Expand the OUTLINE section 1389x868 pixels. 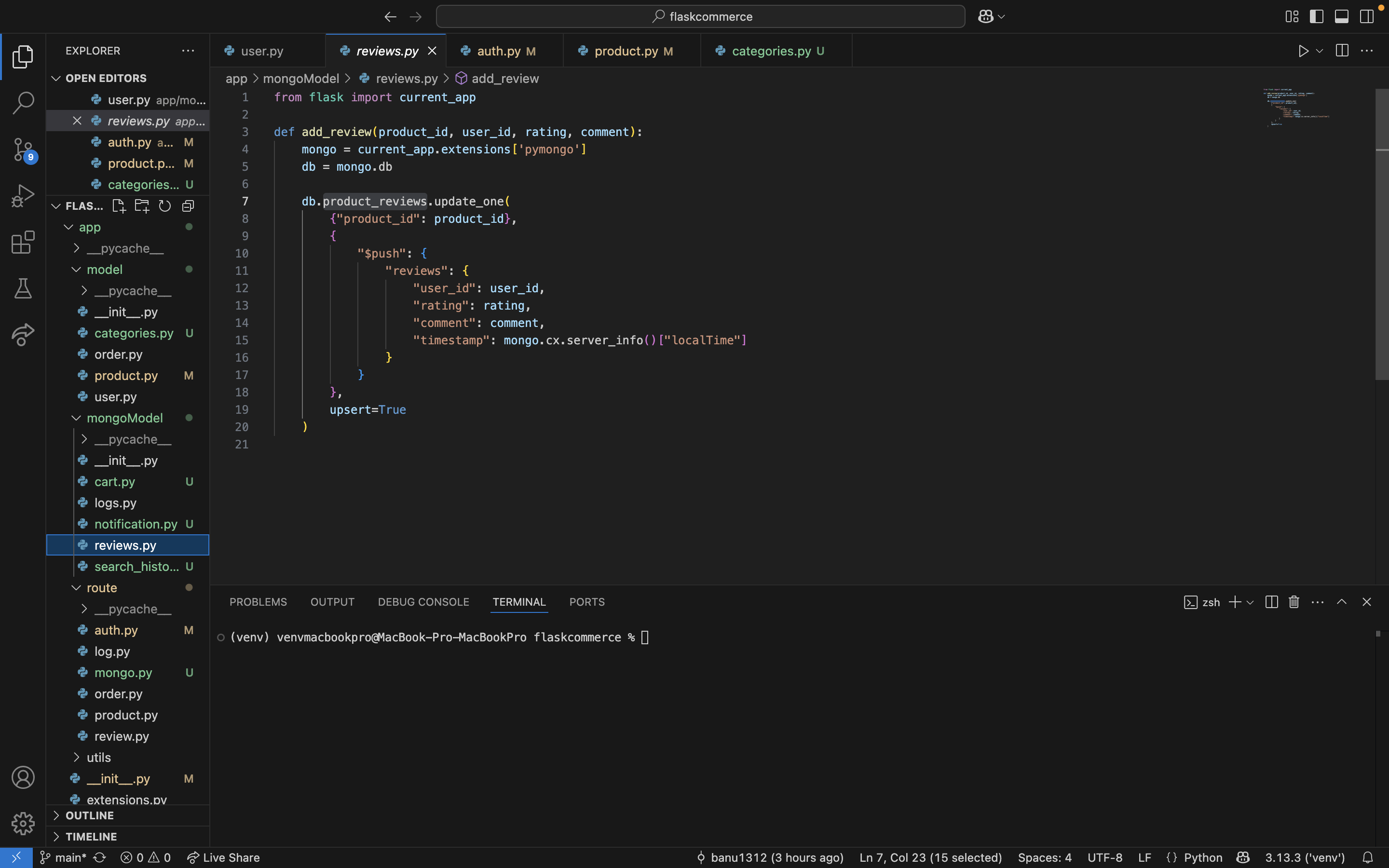55,815
